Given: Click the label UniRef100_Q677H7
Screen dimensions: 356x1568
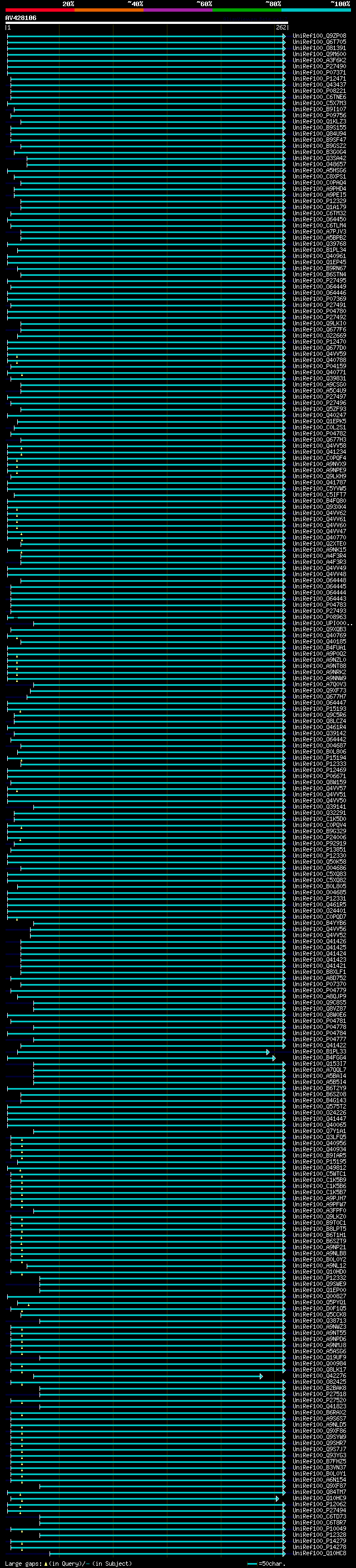Looking at the screenshot, I should click(x=319, y=697).
